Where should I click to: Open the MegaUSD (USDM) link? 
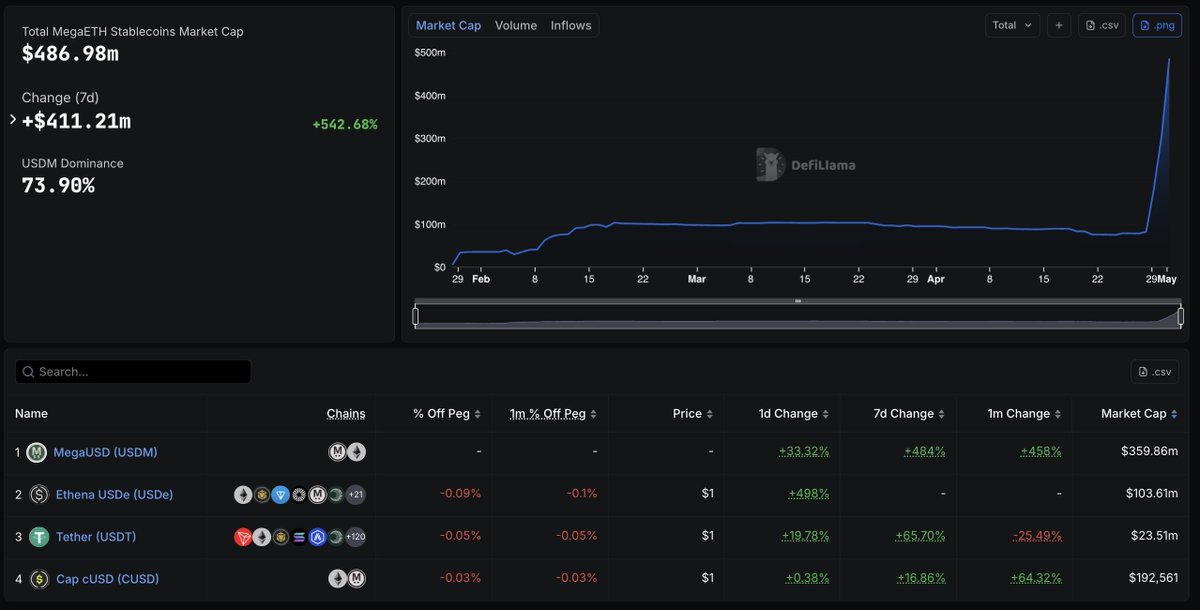point(105,452)
